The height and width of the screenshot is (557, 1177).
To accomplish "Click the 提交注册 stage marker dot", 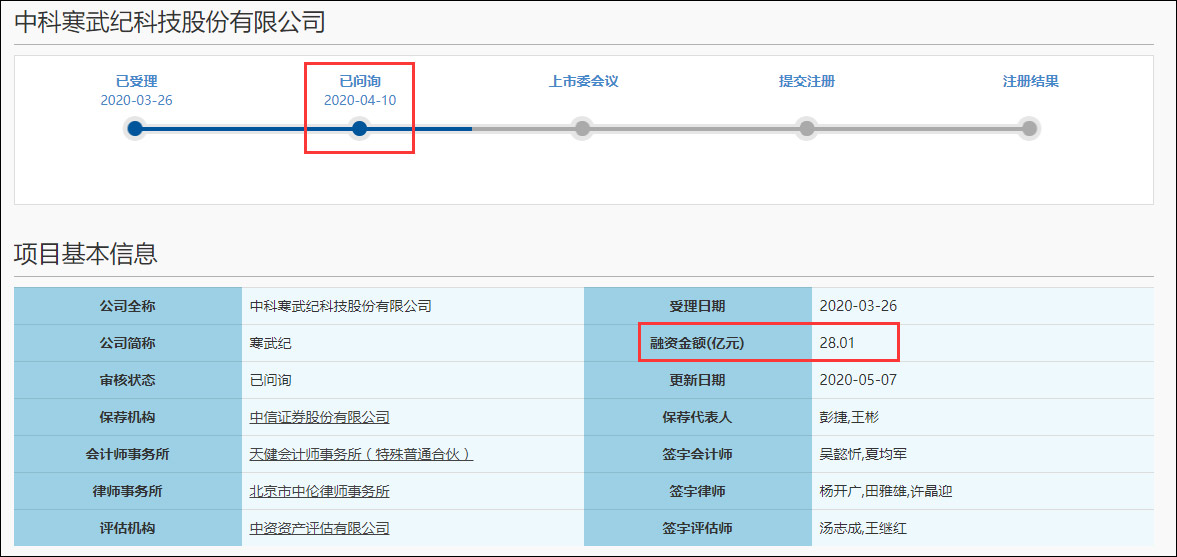I will point(806,128).
